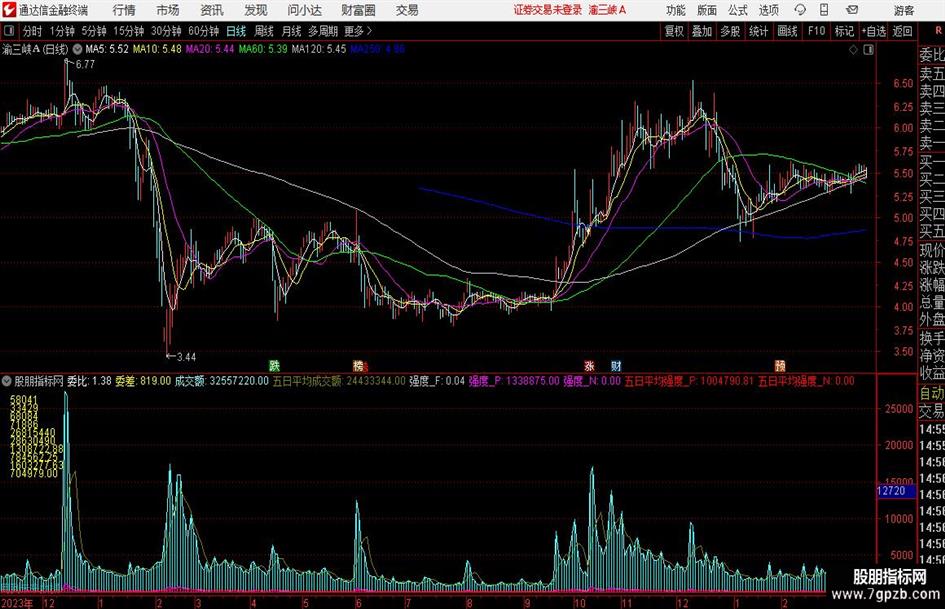
Task: Click the 游客 guest account label
Action: [x=904, y=10]
